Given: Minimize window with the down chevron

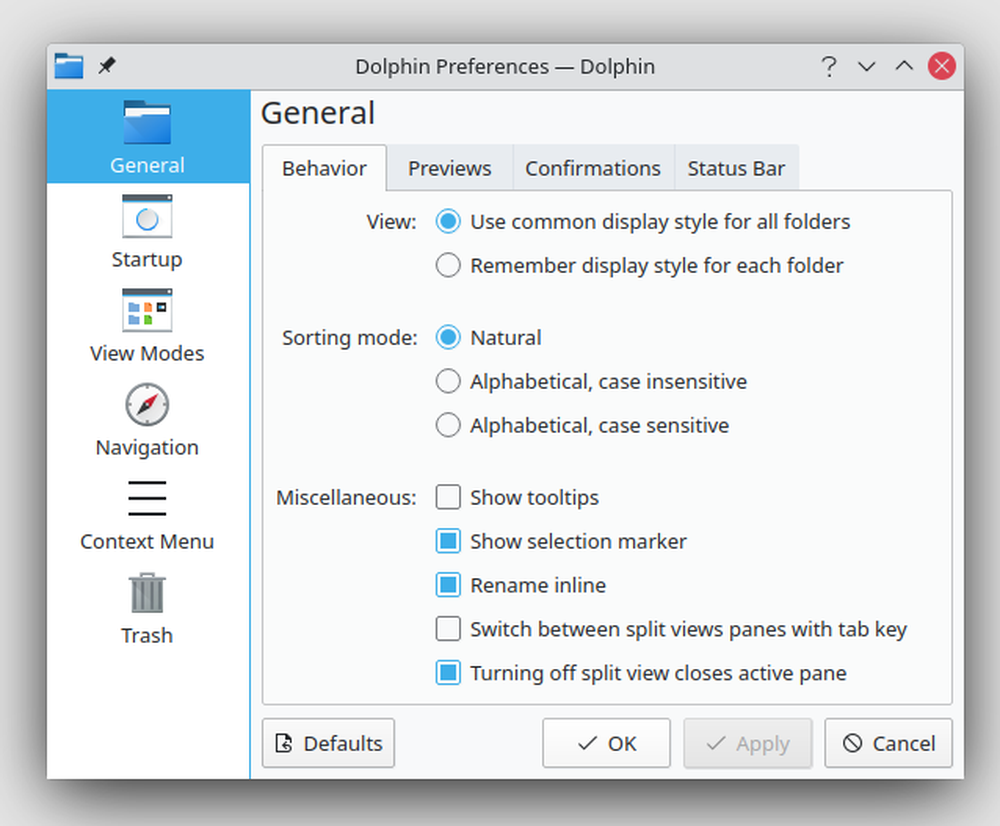Looking at the screenshot, I should (x=866, y=66).
